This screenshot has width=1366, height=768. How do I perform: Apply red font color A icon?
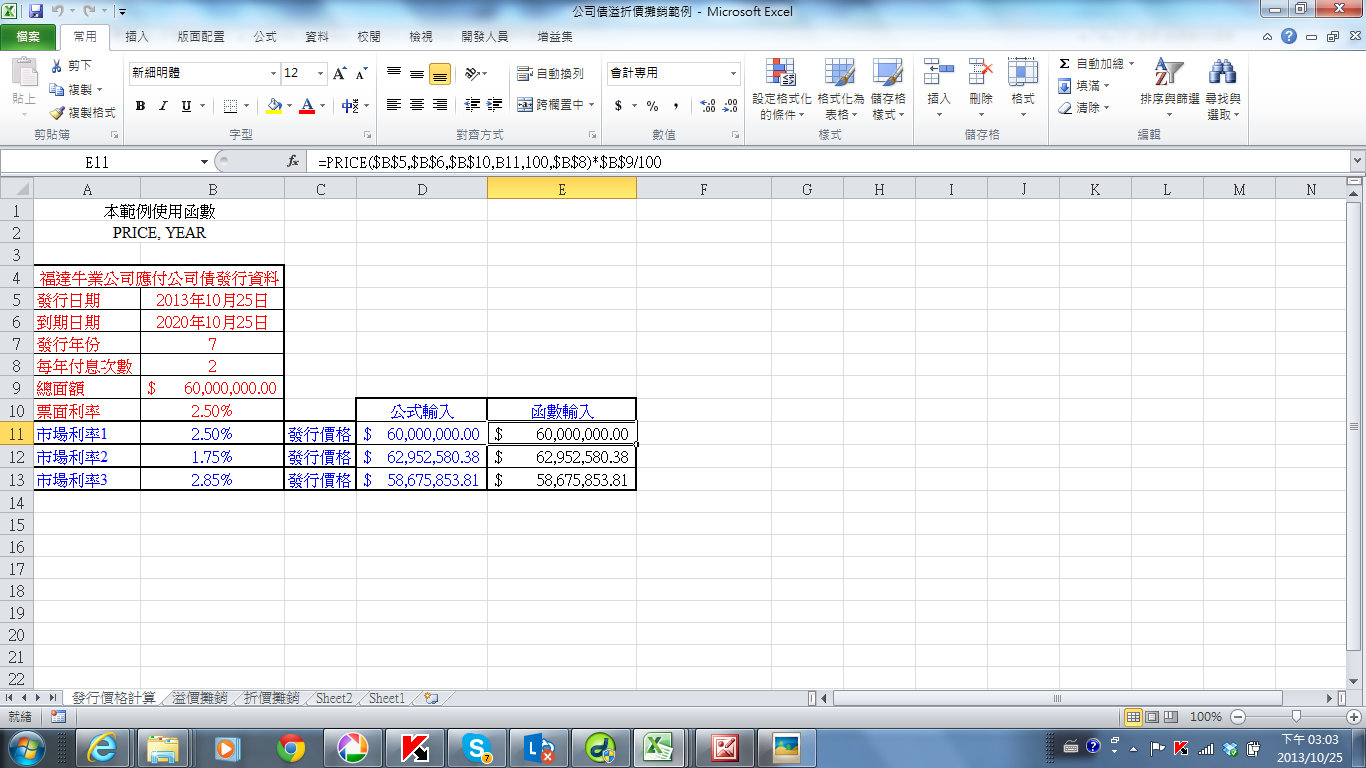(307, 105)
